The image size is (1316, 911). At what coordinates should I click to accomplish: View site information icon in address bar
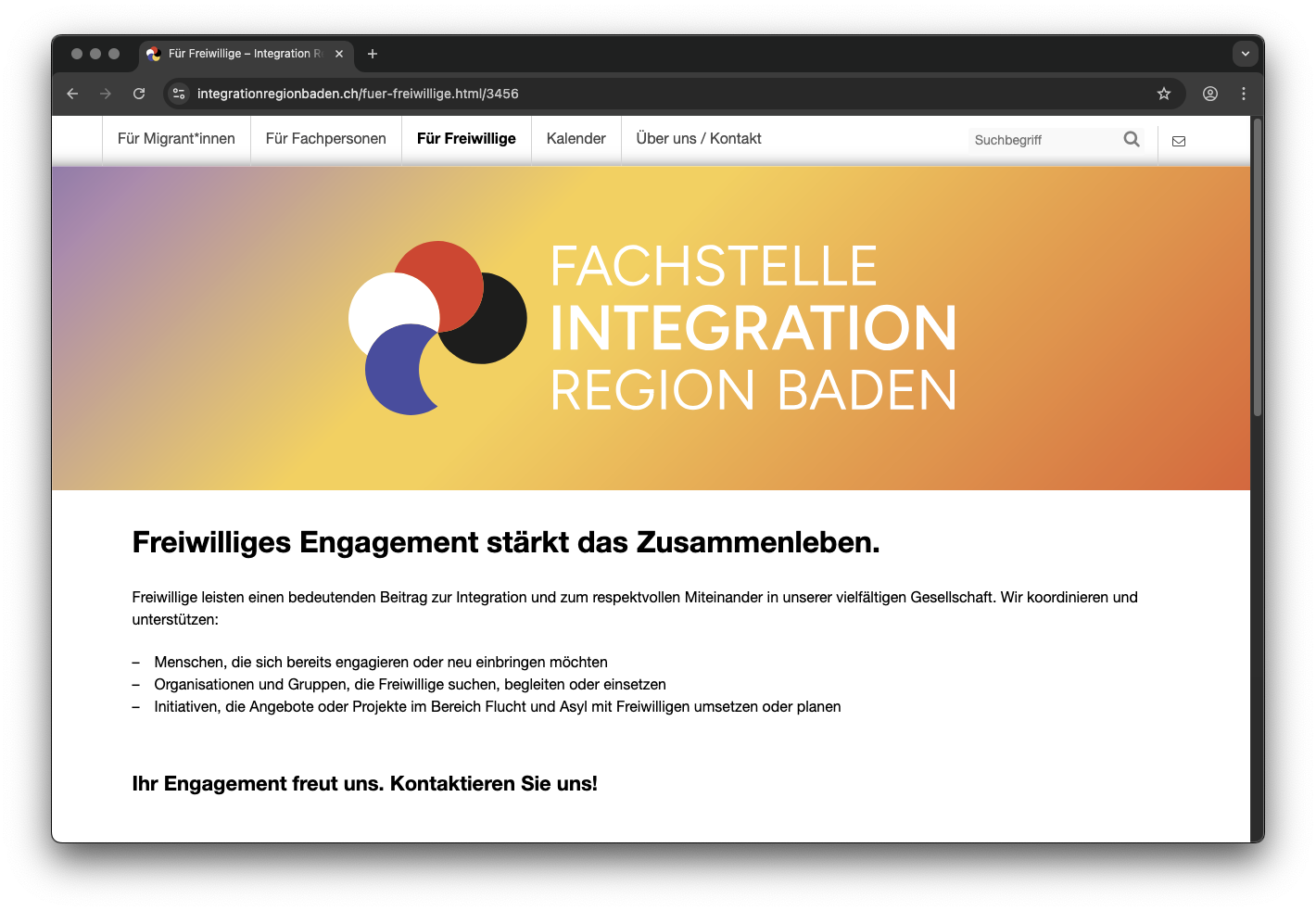[180, 94]
